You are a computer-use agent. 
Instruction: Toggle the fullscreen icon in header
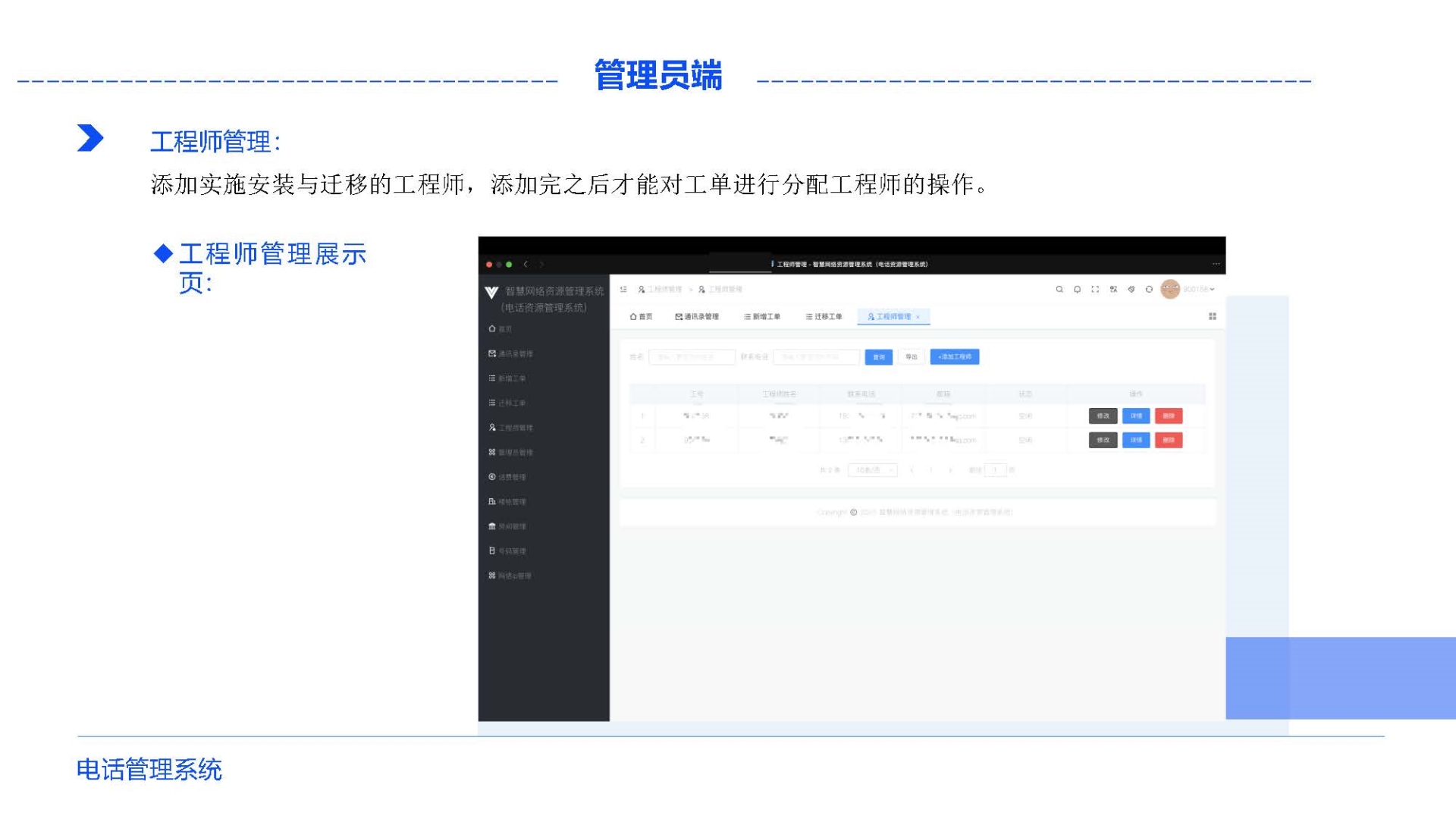coord(1095,290)
